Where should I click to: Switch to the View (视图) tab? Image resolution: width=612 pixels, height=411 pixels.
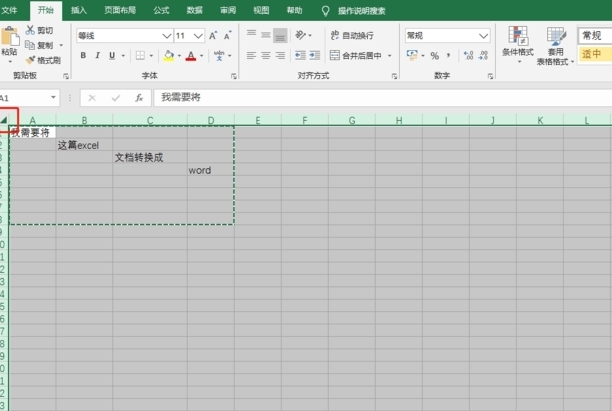(x=261, y=10)
